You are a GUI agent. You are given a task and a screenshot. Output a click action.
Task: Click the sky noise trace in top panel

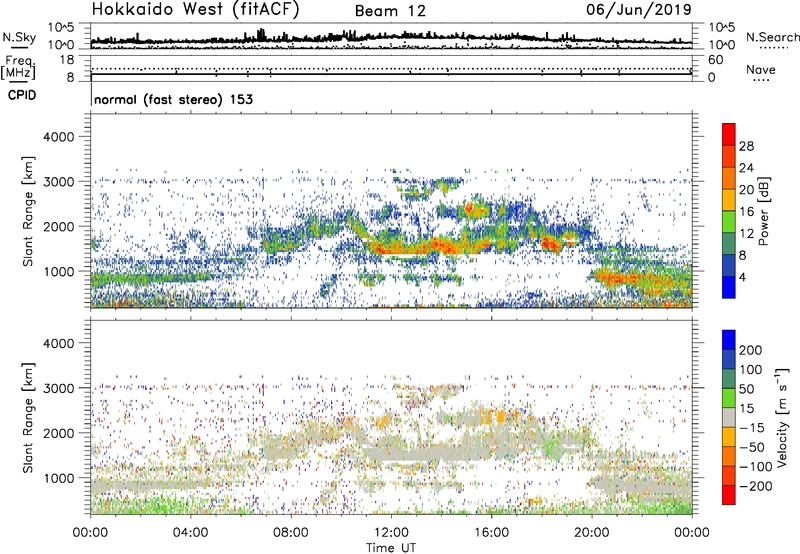[x=391, y=37]
